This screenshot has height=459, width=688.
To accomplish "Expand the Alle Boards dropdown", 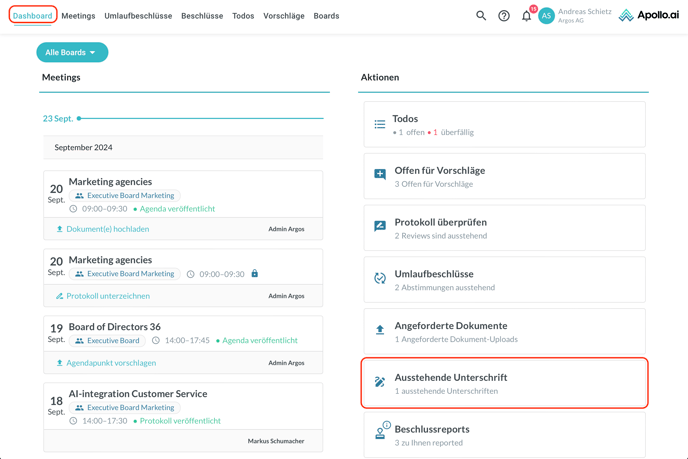I will (72, 52).
